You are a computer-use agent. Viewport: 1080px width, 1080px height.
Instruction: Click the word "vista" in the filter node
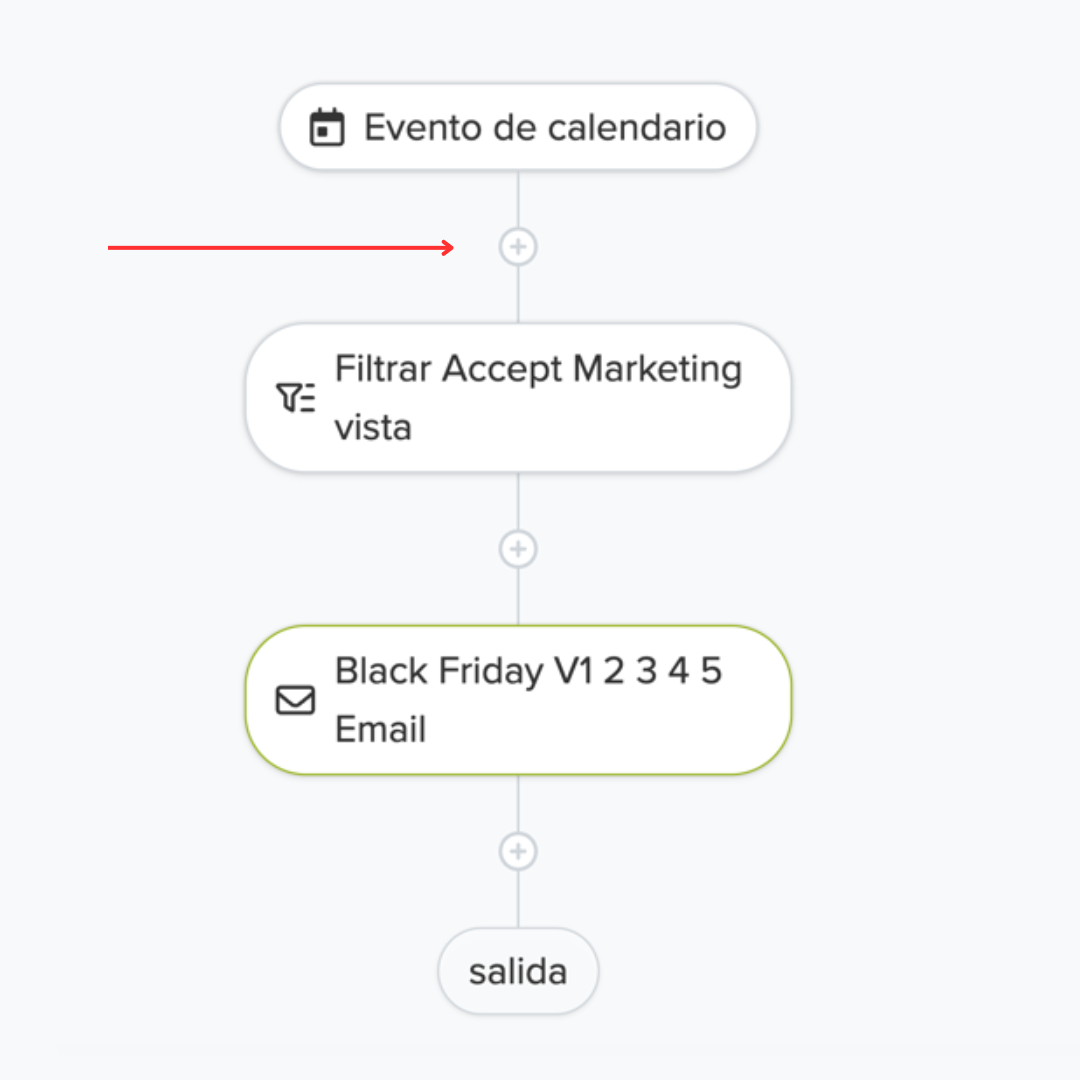click(373, 428)
